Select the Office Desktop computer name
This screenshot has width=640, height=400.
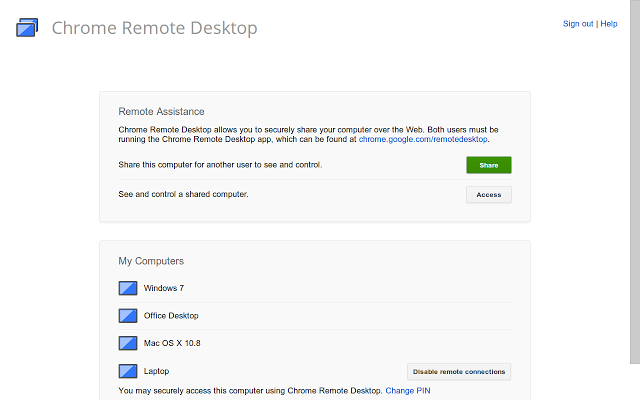point(171,316)
